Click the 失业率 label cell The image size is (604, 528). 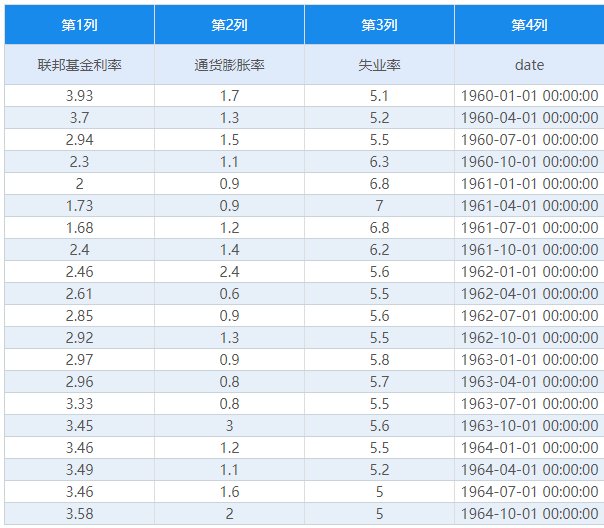click(379, 65)
